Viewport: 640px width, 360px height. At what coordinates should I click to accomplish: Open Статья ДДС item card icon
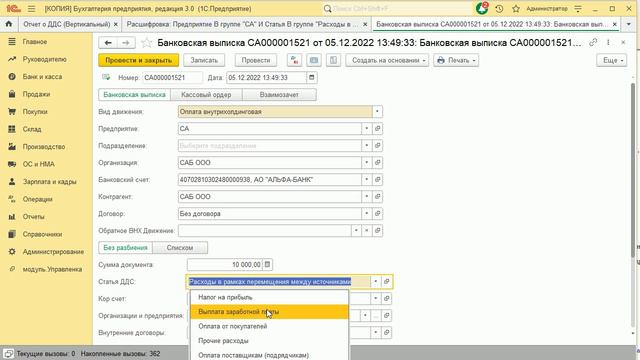pyautogui.click(x=387, y=281)
